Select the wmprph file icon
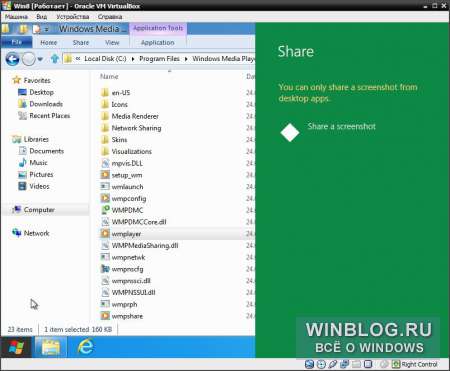 click(105, 304)
